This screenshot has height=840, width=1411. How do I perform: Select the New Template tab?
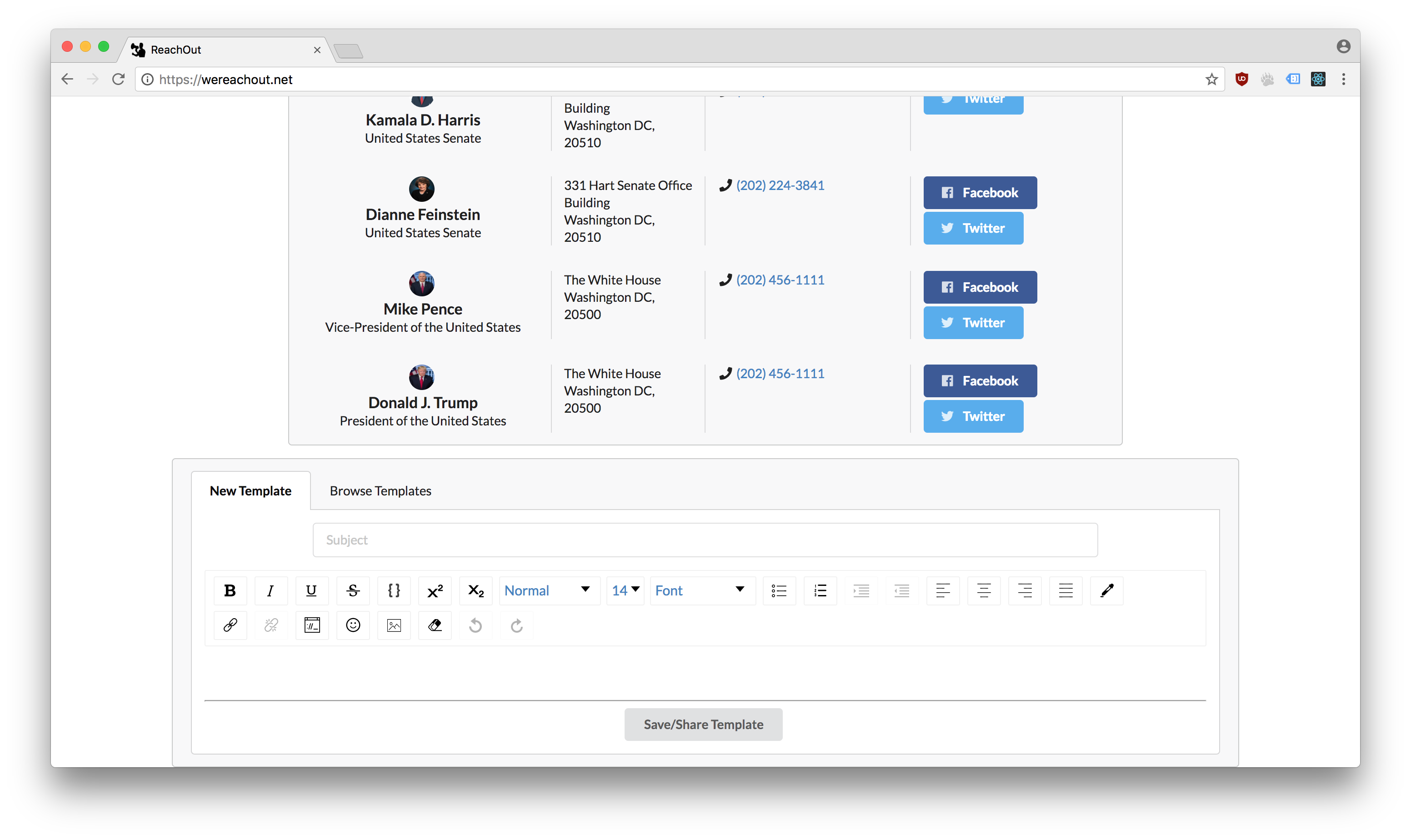251,491
